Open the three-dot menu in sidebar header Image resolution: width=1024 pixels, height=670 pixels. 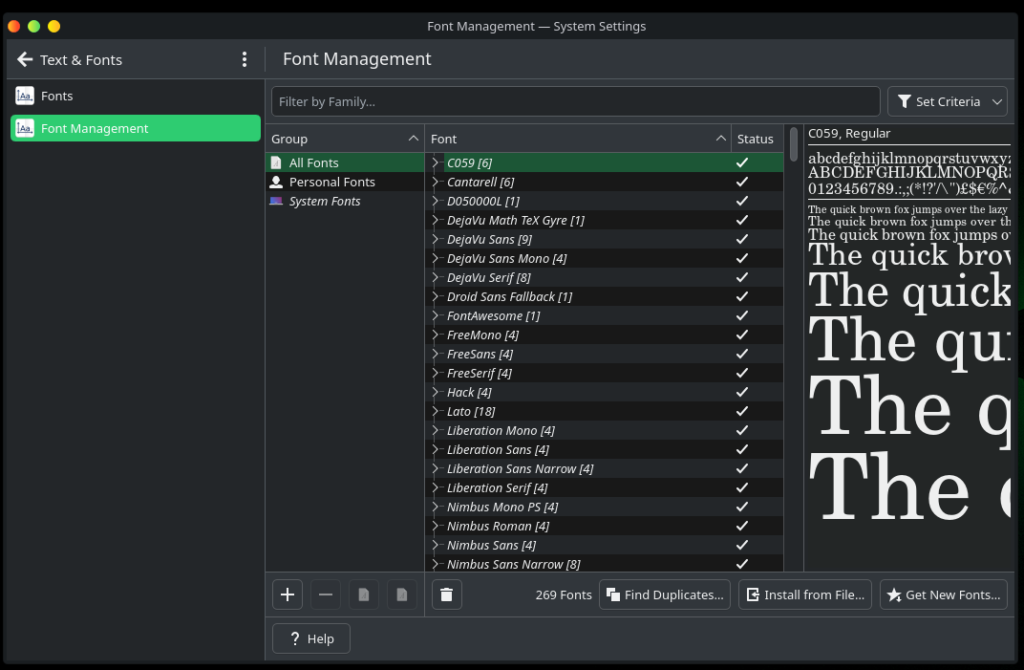click(244, 60)
